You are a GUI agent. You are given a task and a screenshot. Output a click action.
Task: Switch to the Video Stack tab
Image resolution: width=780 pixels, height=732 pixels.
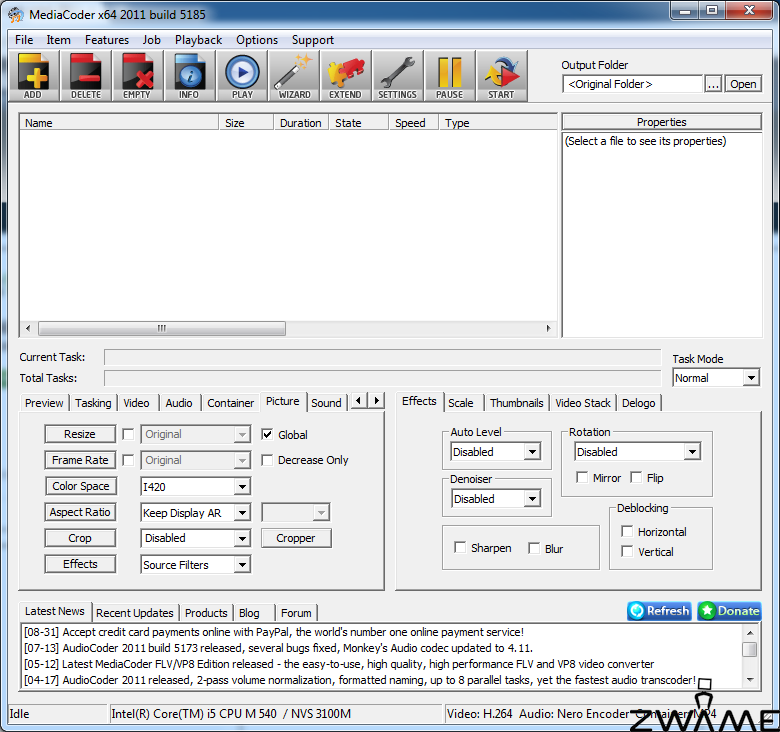coord(583,403)
